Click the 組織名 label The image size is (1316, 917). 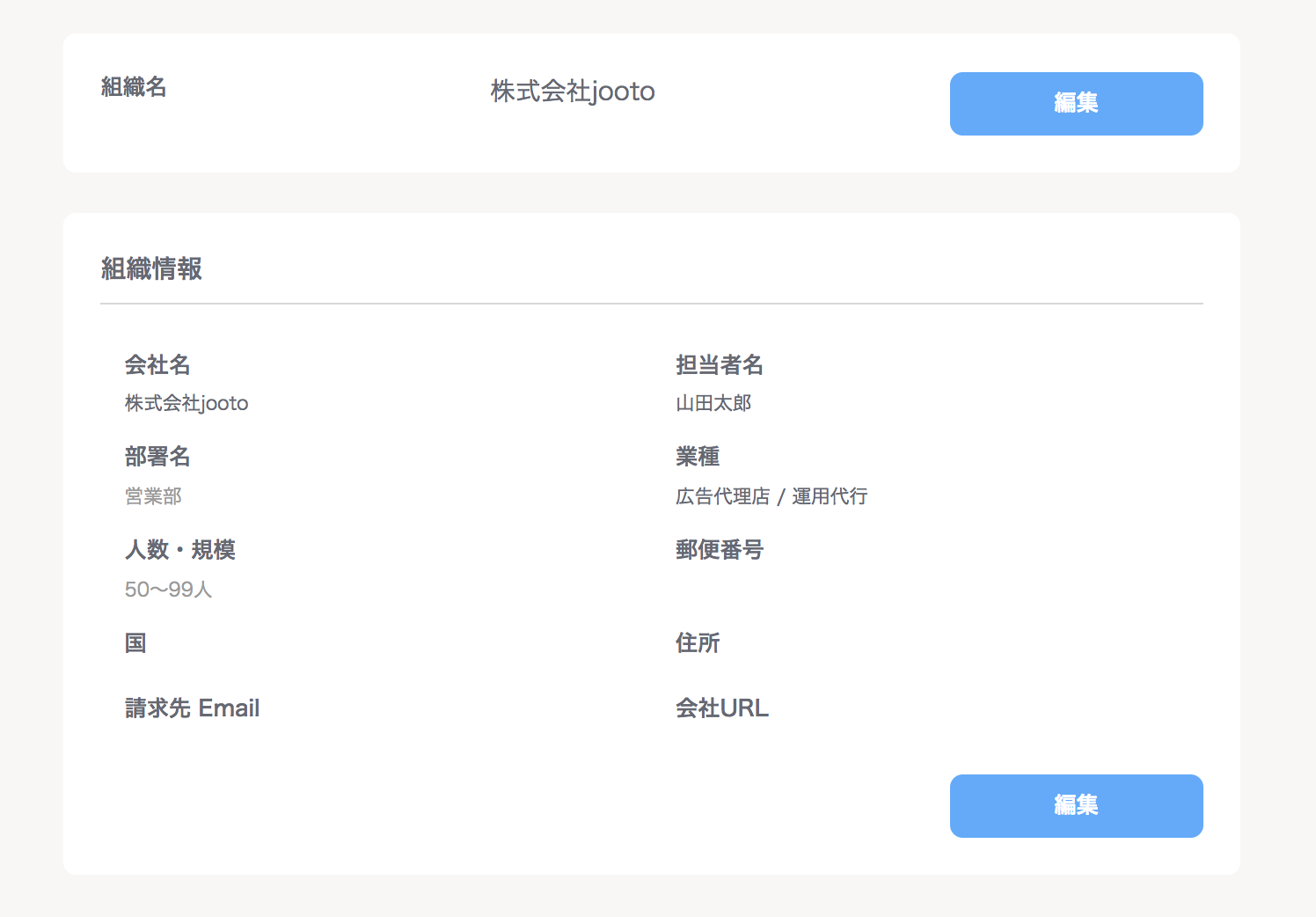tap(134, 86)
